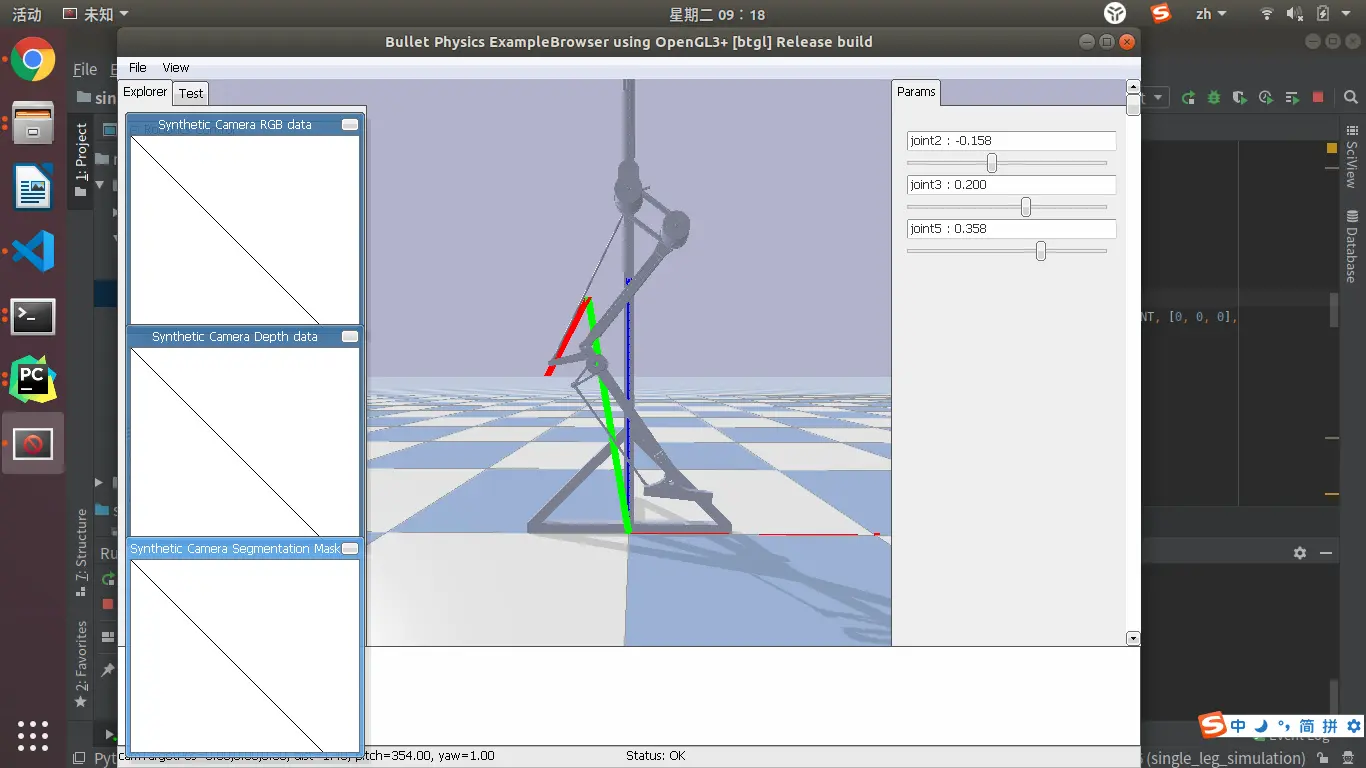The width and height of the screenshot is (1366, 768).
Task: Toggle Synthetic Camera Depth data panel button
Action: [350, 337]
